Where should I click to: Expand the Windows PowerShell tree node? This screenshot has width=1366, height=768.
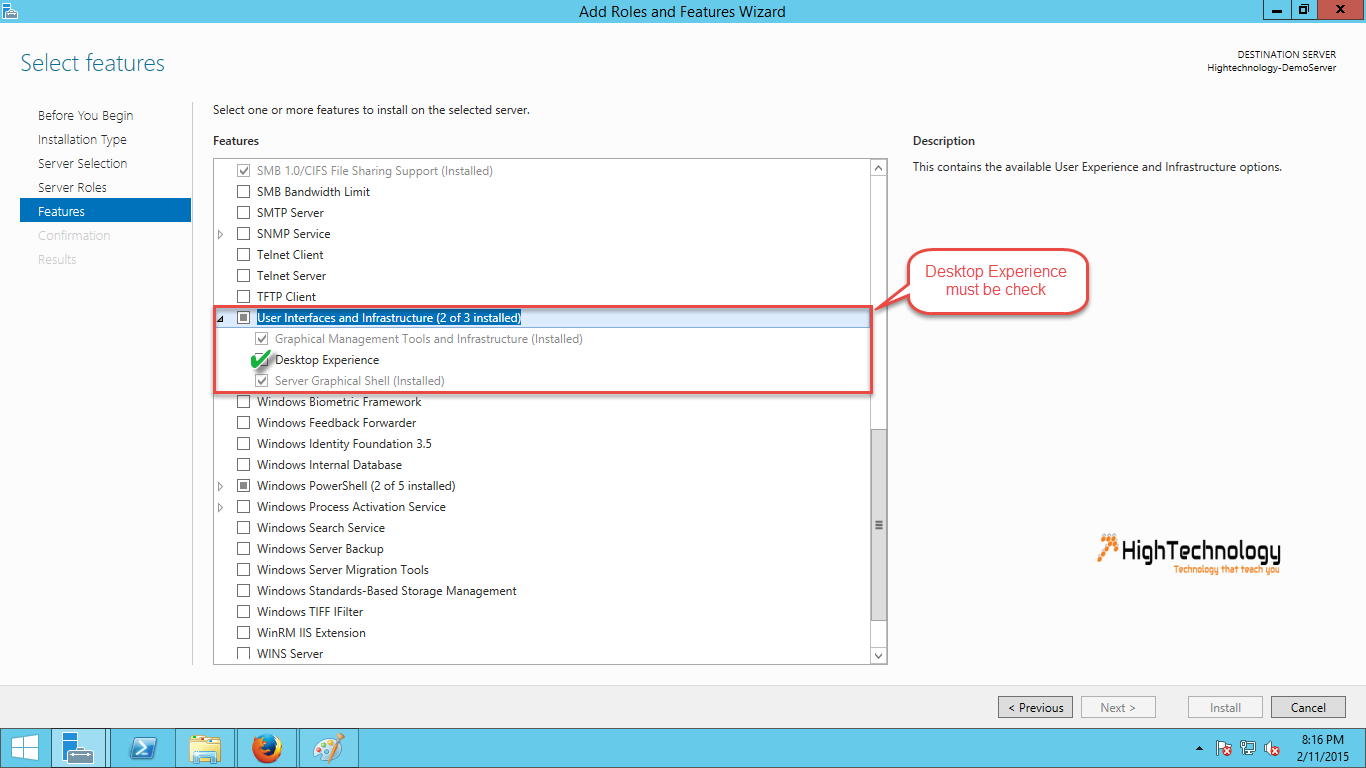click(x=221, y=486)
